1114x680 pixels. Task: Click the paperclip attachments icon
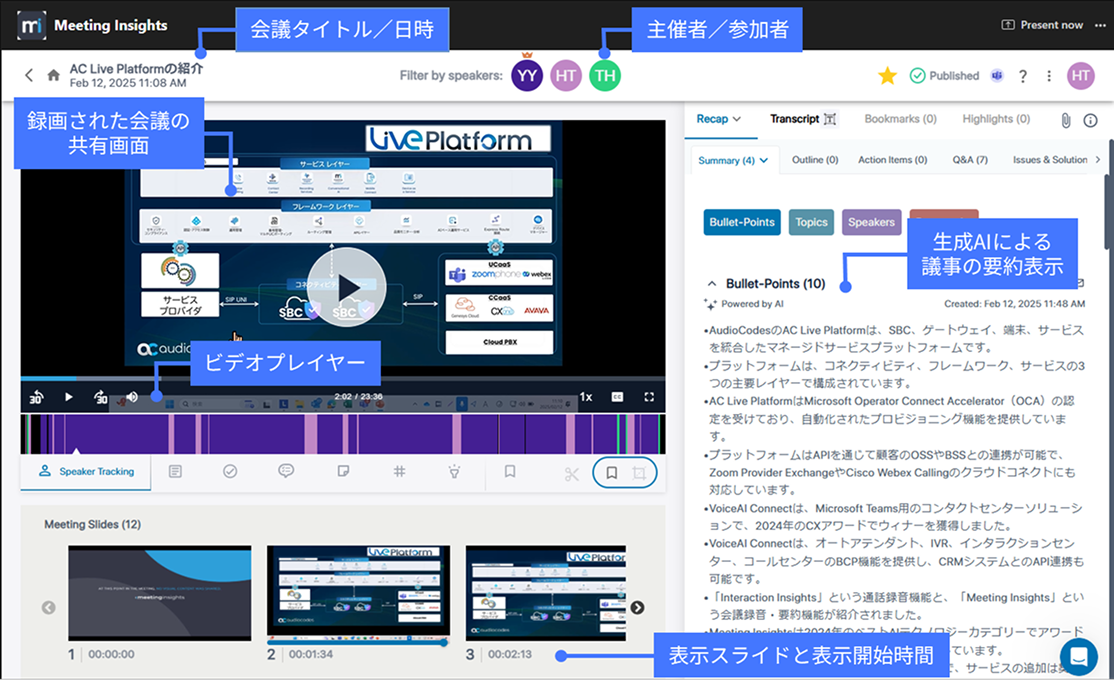pyautogui.click(x=1066, y=120)
